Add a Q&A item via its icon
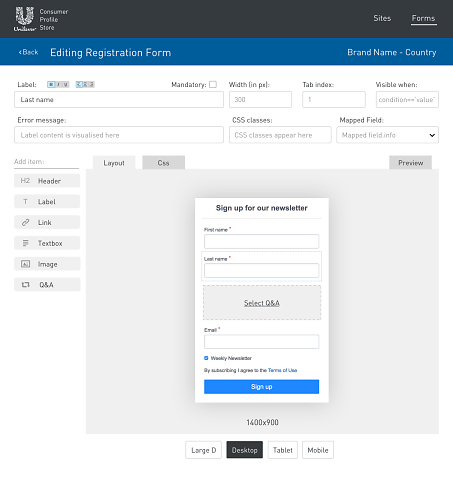 (x=25, y=285)
